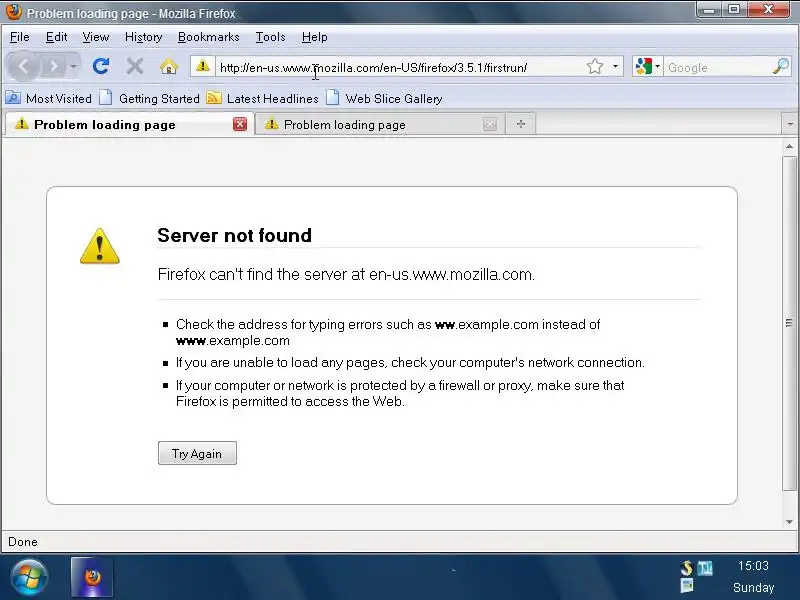Open the Edit menu
This screenshot has width=800, height=600.
pyautogui.click(x=56, y=37)
